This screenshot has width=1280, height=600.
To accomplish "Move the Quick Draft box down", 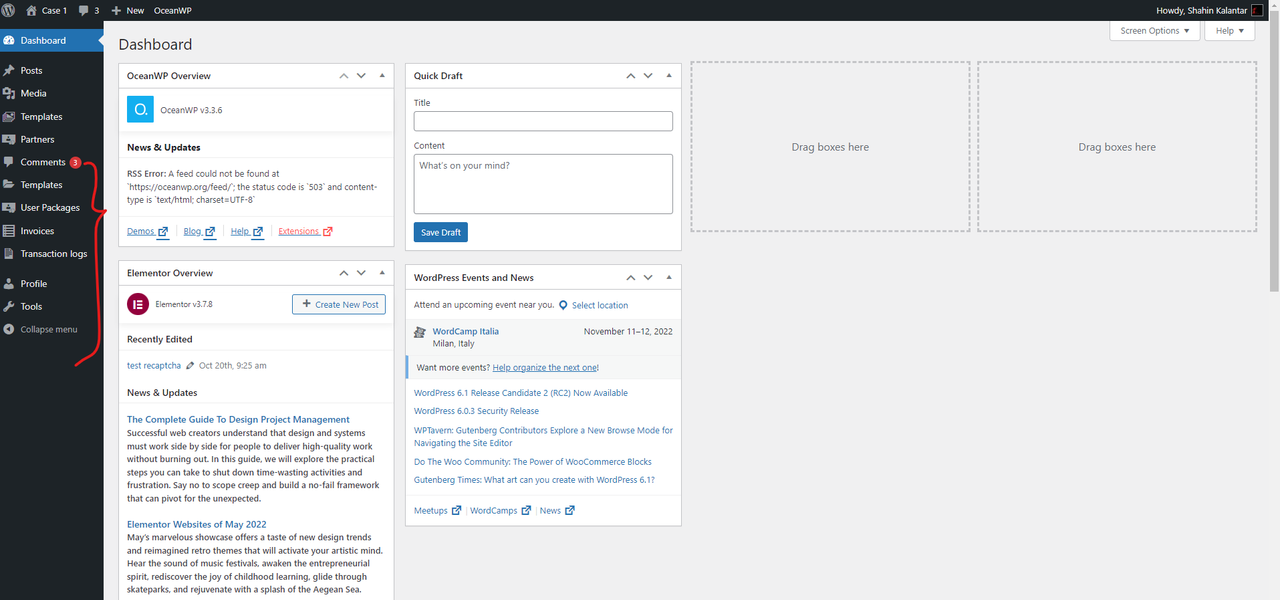I will (648, 76).
